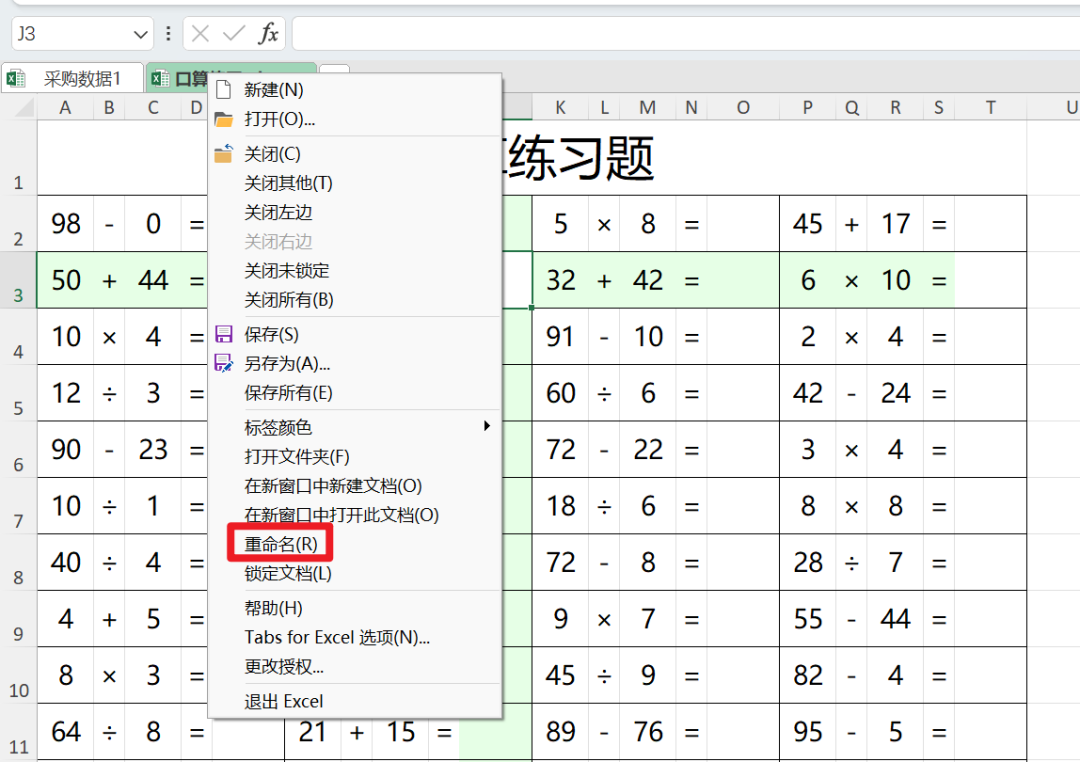Select 关闭(C) in the context menu
This screenshot has width=1080, height=762.
[355, 154]
